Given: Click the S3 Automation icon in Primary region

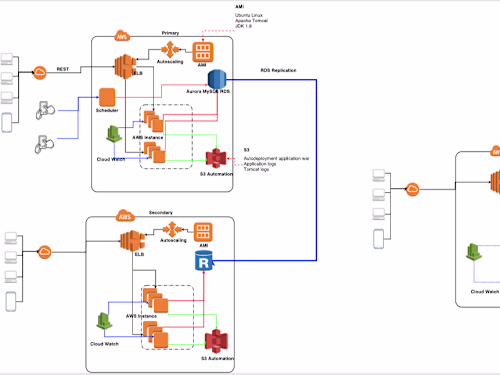Looking at the screenshot, I should [x=216, y=158].
